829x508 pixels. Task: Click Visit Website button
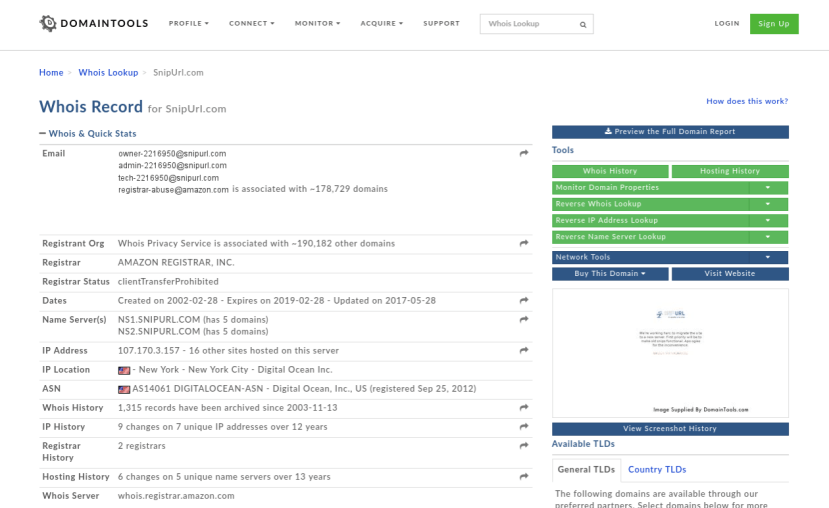[730, 274]
